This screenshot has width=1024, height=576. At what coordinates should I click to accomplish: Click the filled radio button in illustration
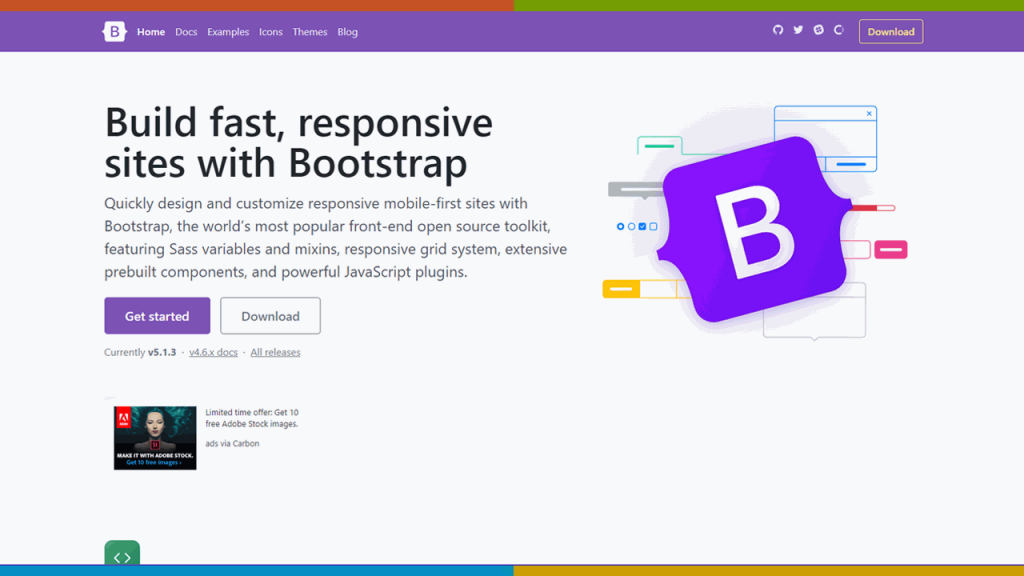point(620,227)
